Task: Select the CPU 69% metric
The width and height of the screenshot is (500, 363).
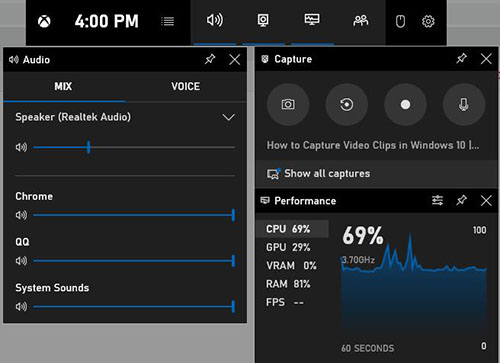Action: (292, 229)
